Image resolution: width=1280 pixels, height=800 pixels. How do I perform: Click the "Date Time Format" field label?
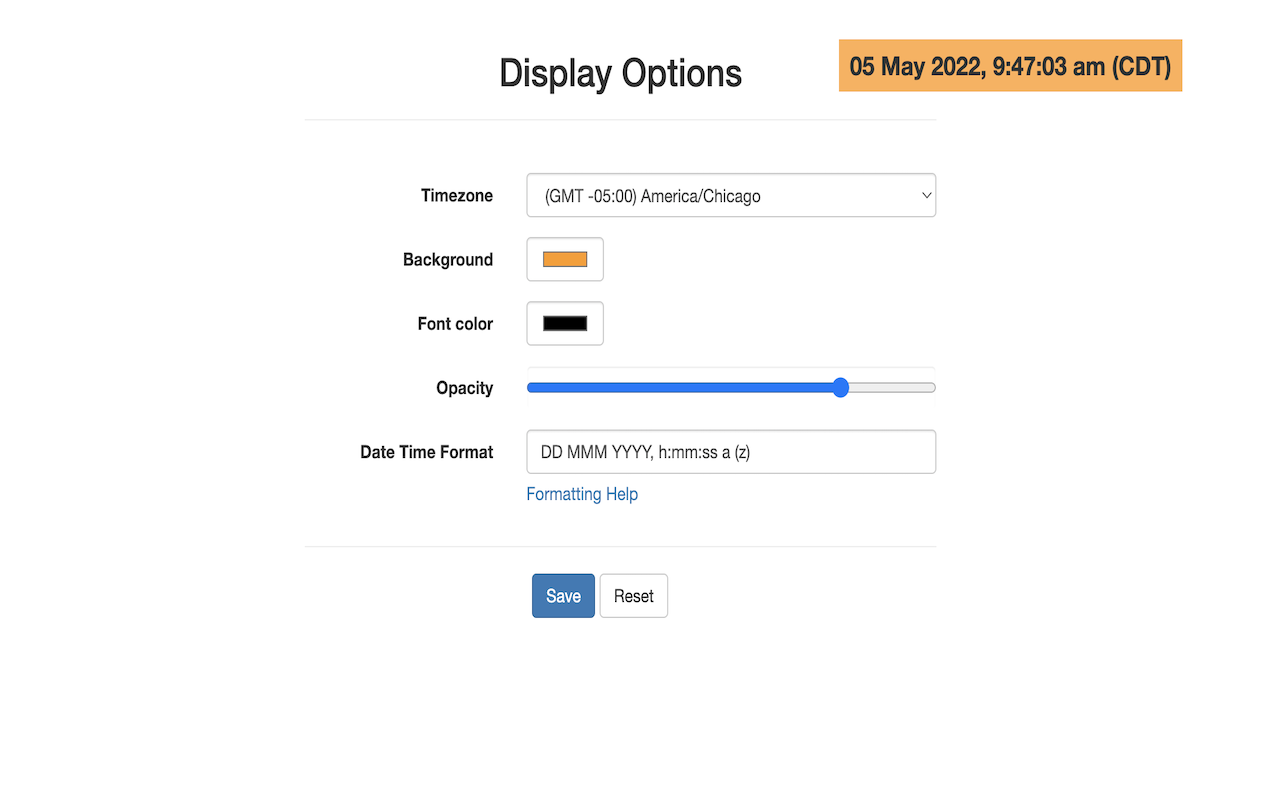(x=426, y=452)
